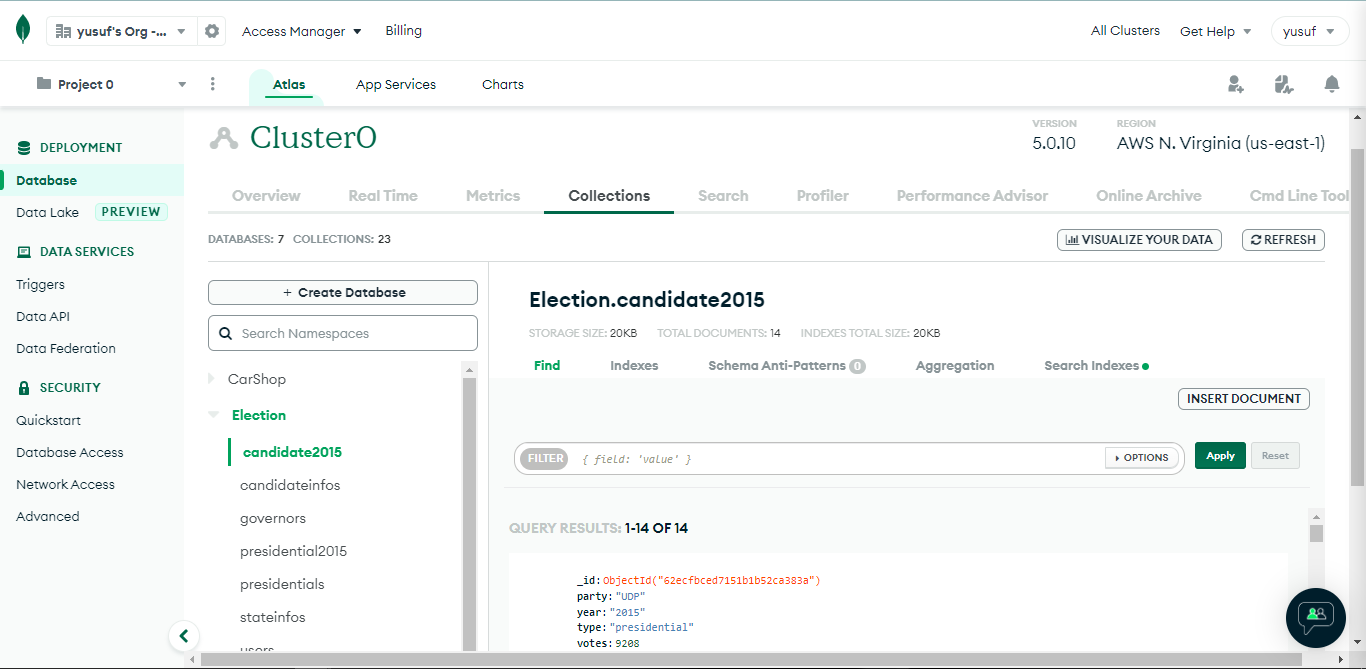This screenshot has height=669, width=1366.
Task: Switch to the App Services tab
Action: coord(396,85)
